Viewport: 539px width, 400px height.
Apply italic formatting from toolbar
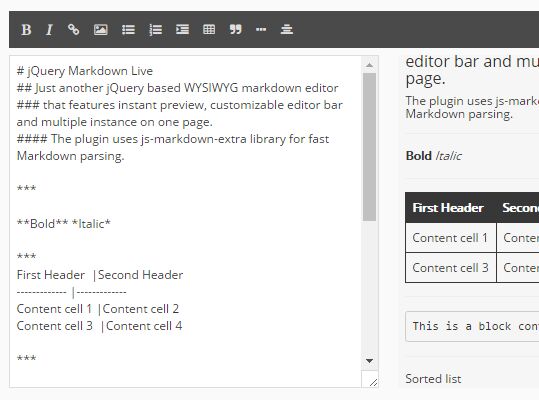click(50, 30)
